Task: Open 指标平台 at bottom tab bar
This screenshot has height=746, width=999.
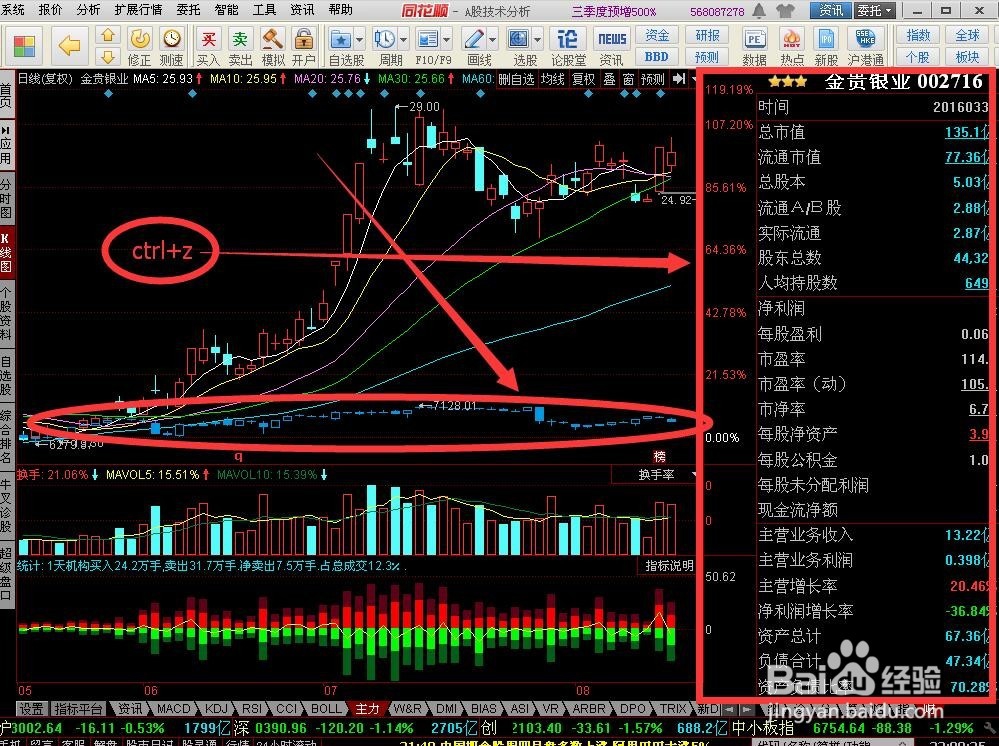Action: click(78, 708)
